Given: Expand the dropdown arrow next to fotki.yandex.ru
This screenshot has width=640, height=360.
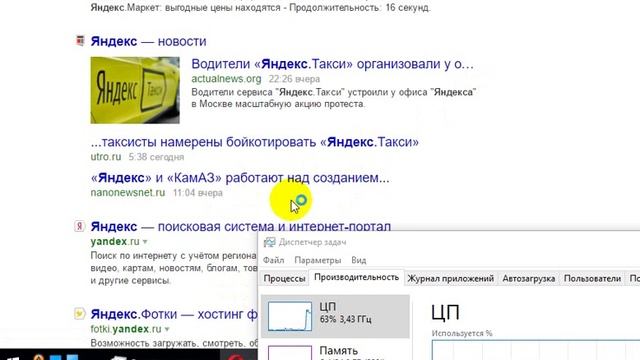Looking at the screenshot, I should [x=167, y=329].
